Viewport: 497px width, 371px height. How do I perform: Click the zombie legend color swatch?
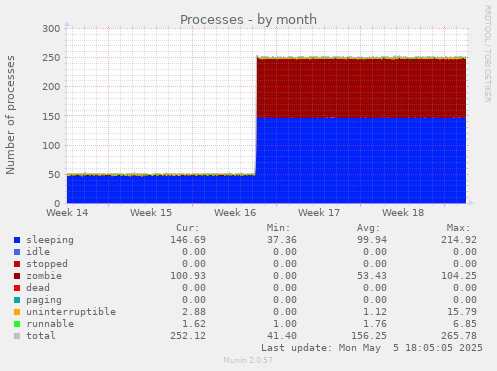[17, 276]
